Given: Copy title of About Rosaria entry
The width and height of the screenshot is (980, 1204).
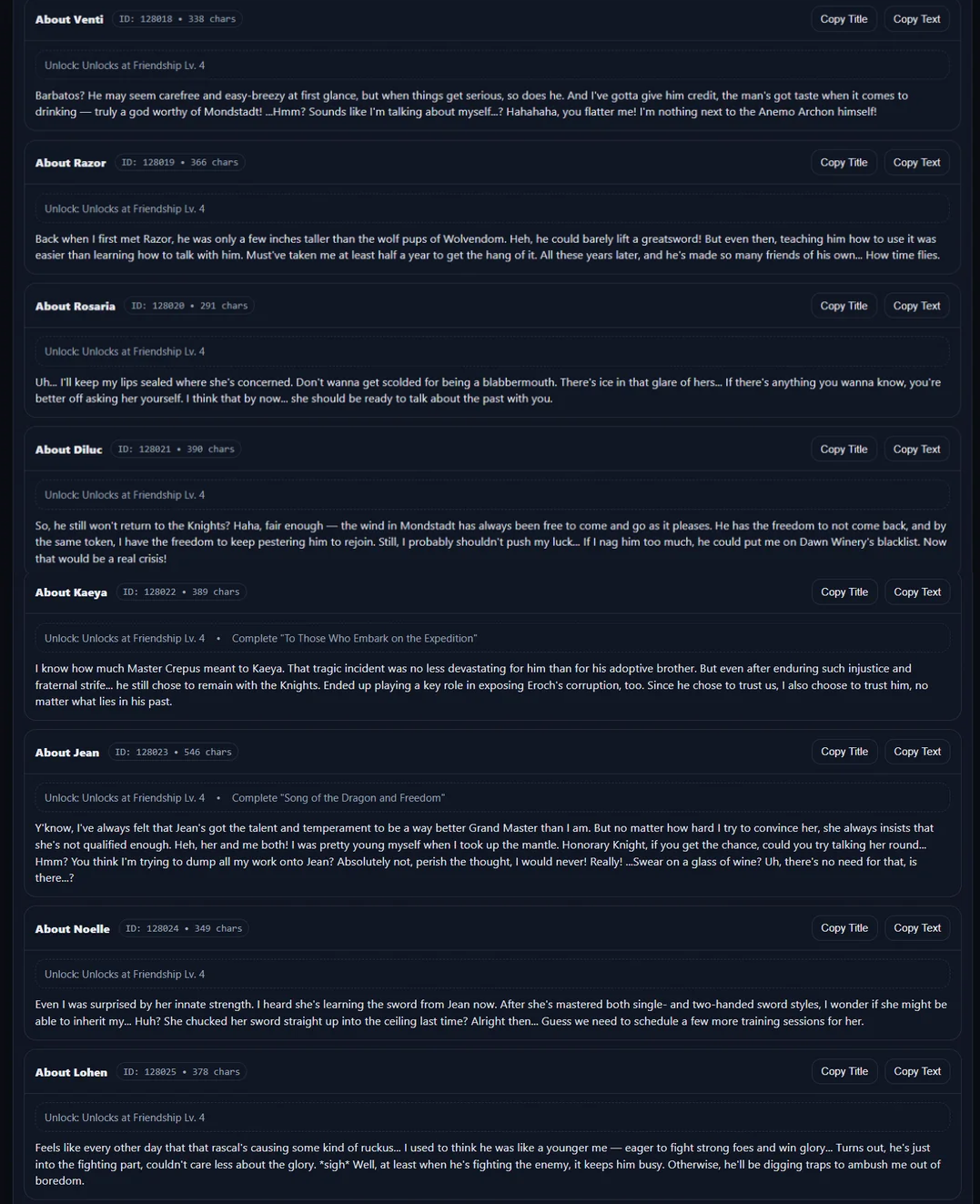Looking at the screenshot, I should click(844, 306).
